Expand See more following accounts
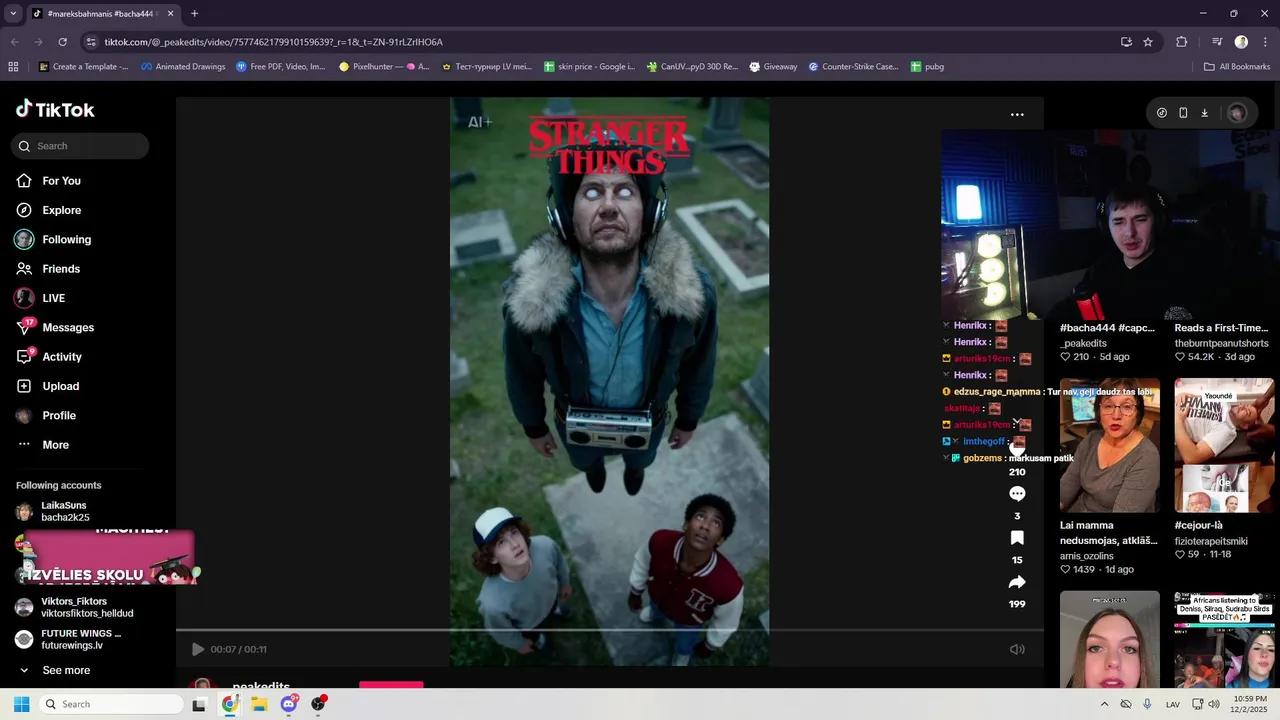 [55, 670]
